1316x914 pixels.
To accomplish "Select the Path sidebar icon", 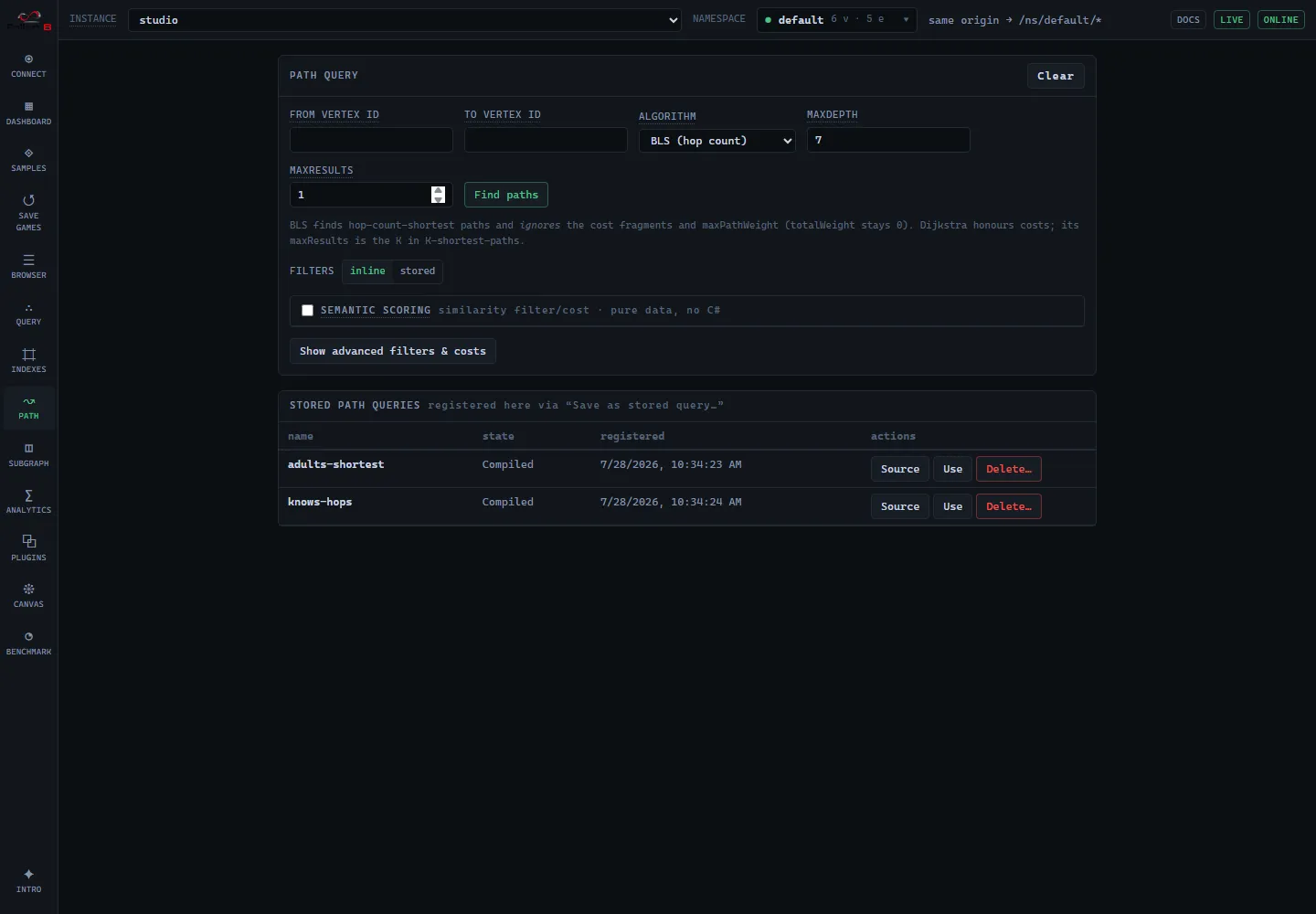I will 28,408.
